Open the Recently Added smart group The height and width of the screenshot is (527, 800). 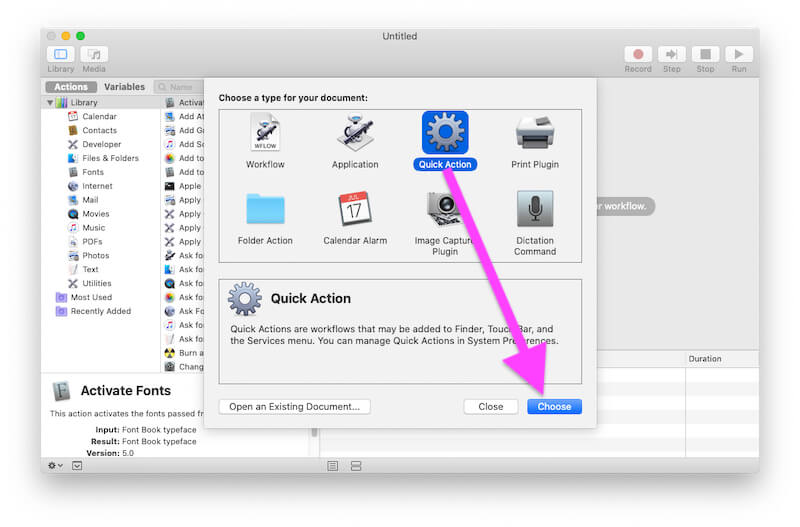[x=101, y=311]
